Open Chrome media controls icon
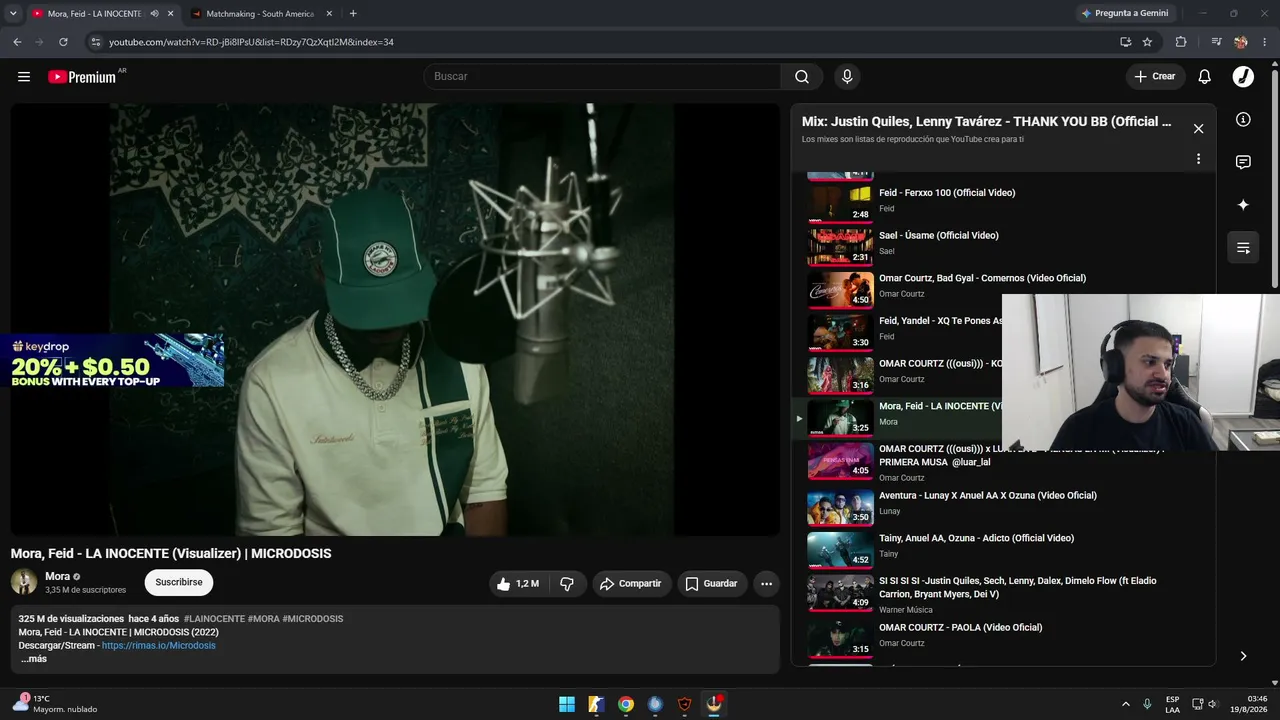The width and height of the screenshot is (1280, 720). pyautogui.click(x=1216, y=42)
